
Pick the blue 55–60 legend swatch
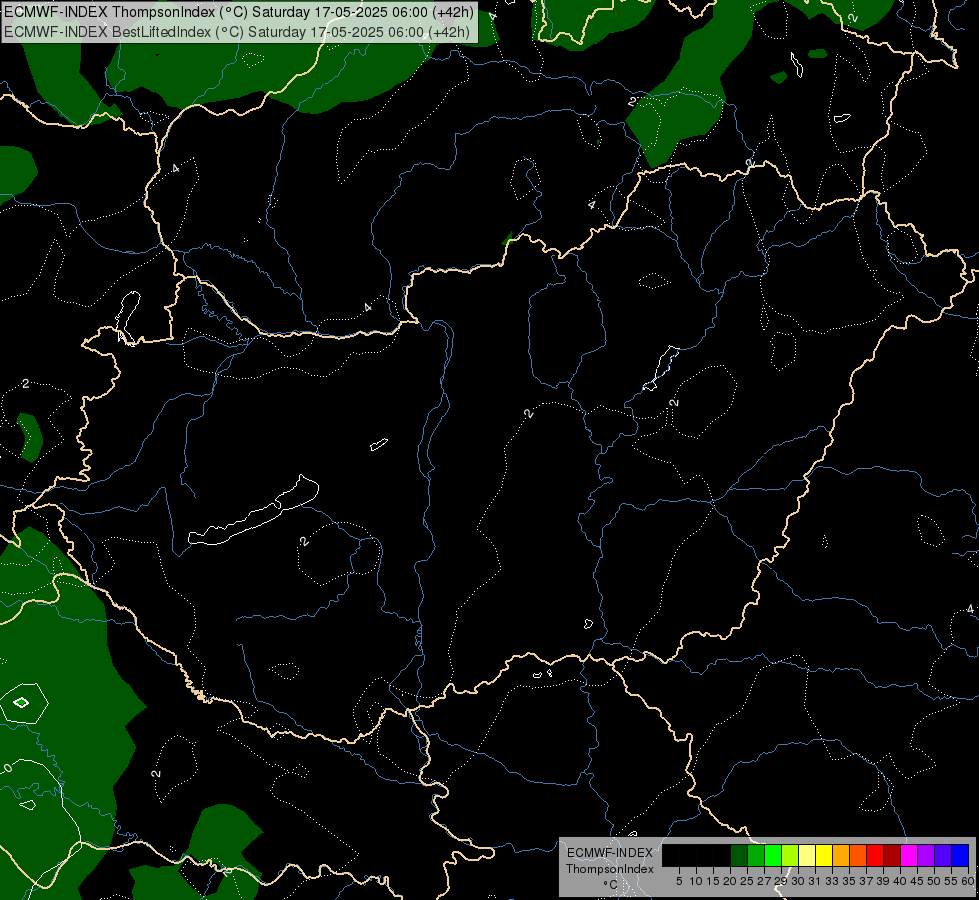pos(960,855)
